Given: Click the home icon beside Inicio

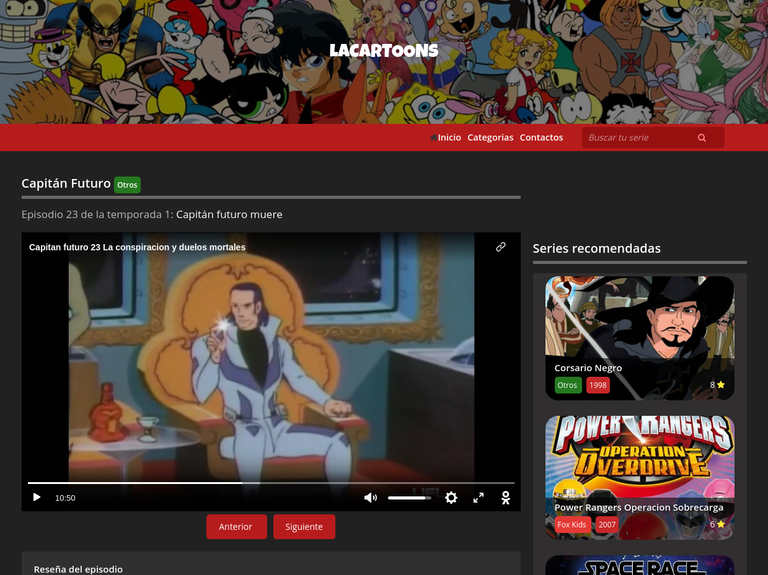Looking at the screenshot, I should (433, 138).
